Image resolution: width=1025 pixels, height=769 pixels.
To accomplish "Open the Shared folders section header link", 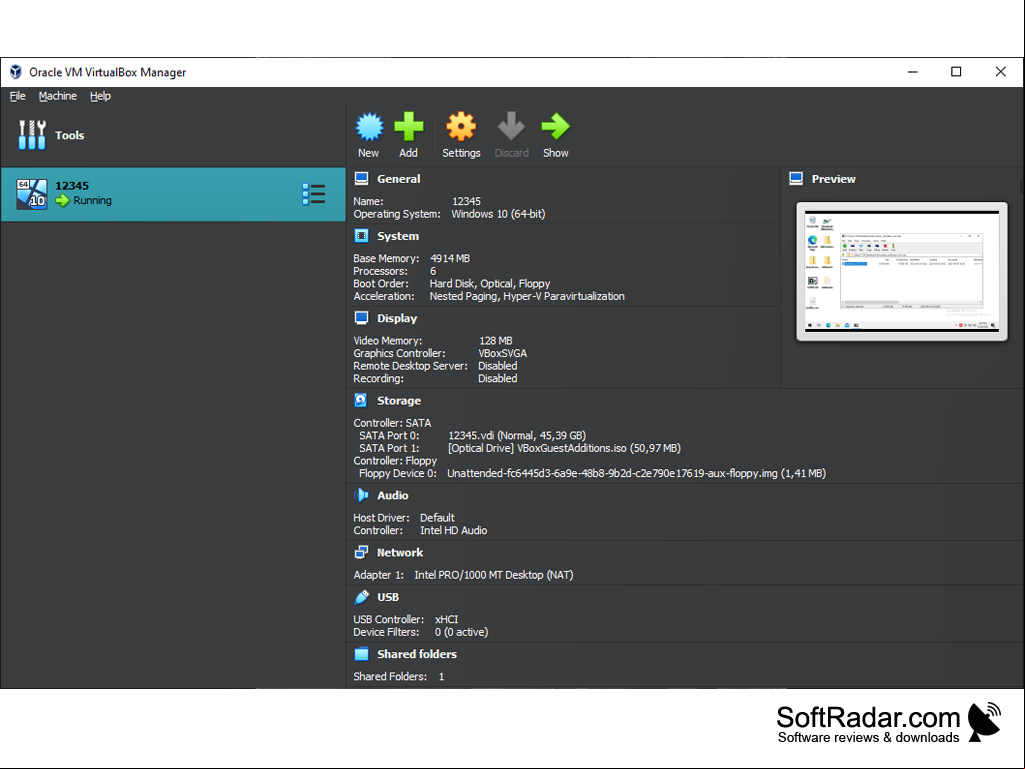I will (x=417, y=654).
